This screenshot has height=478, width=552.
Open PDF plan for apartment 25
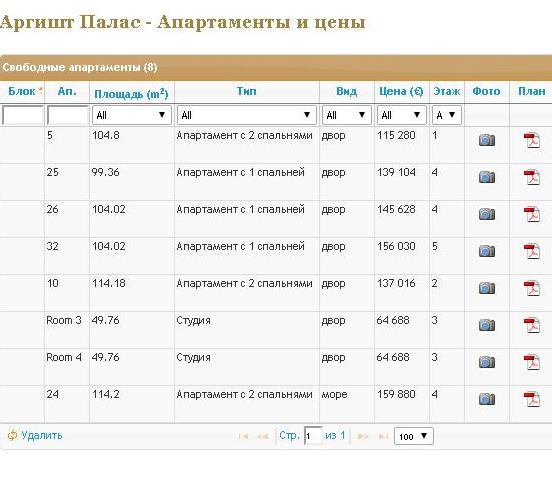tap(532, 177)
